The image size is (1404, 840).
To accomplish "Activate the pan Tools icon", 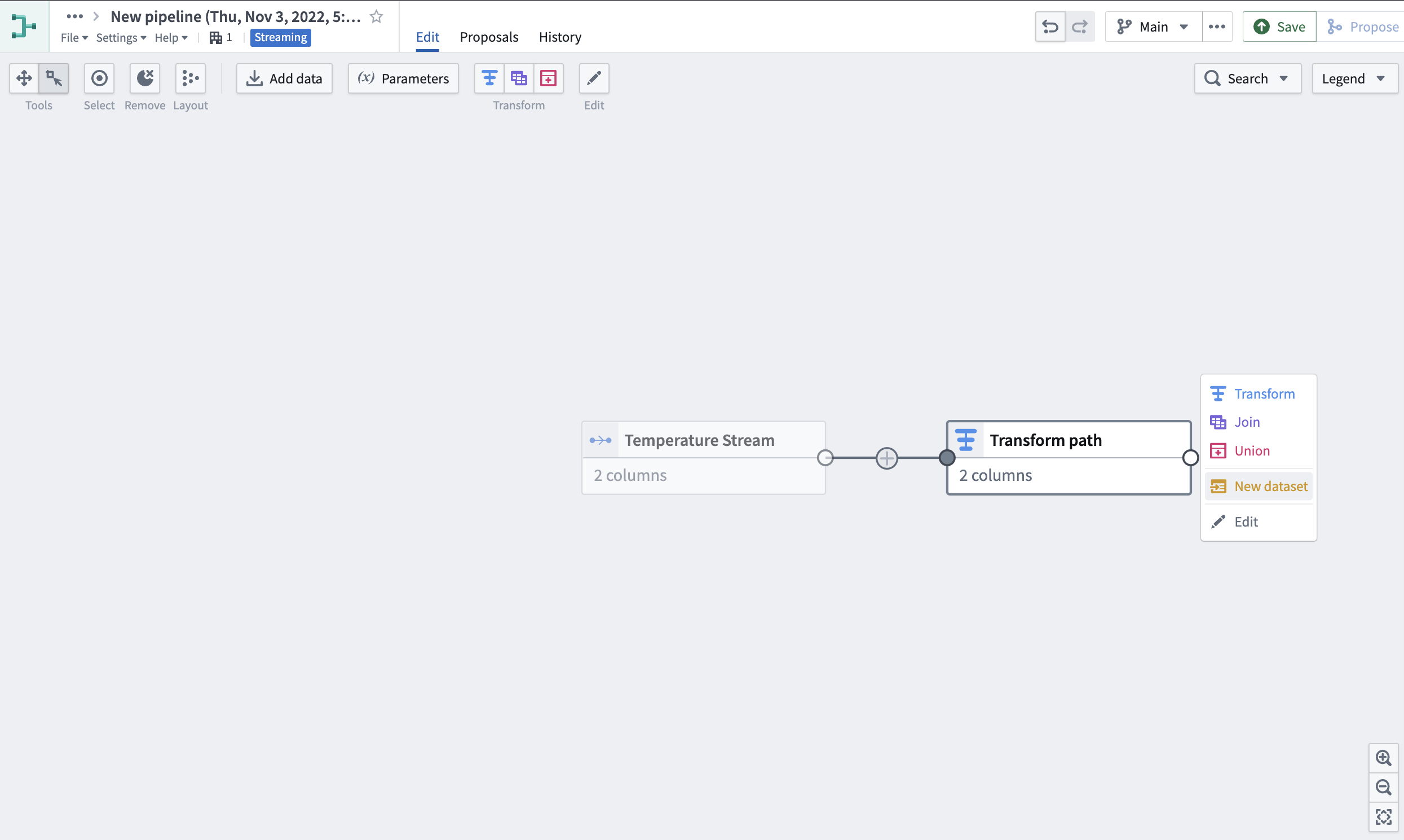I will 24,78.
